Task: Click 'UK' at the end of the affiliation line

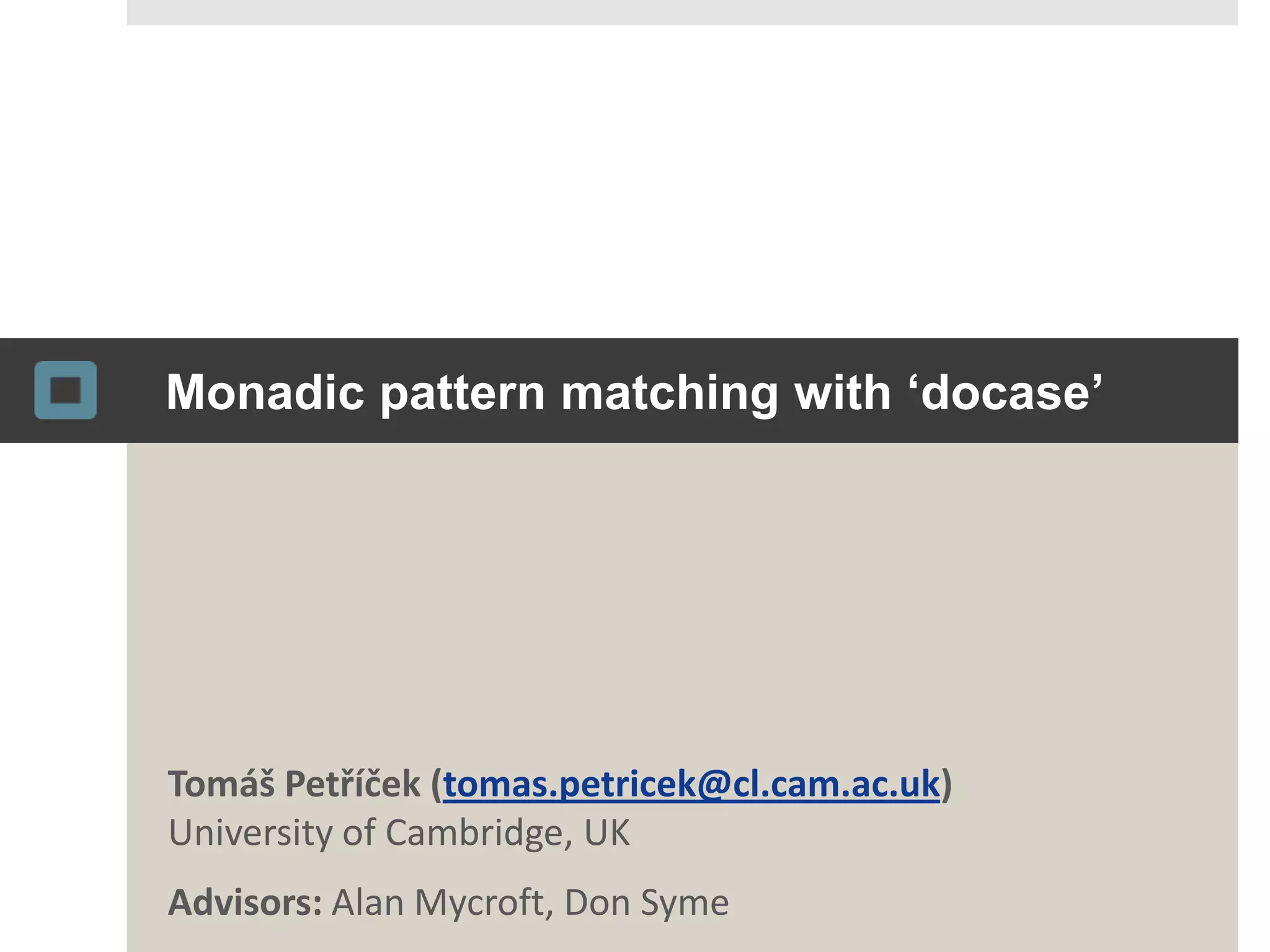Action: pyautogui.click(x=606, y=832)
